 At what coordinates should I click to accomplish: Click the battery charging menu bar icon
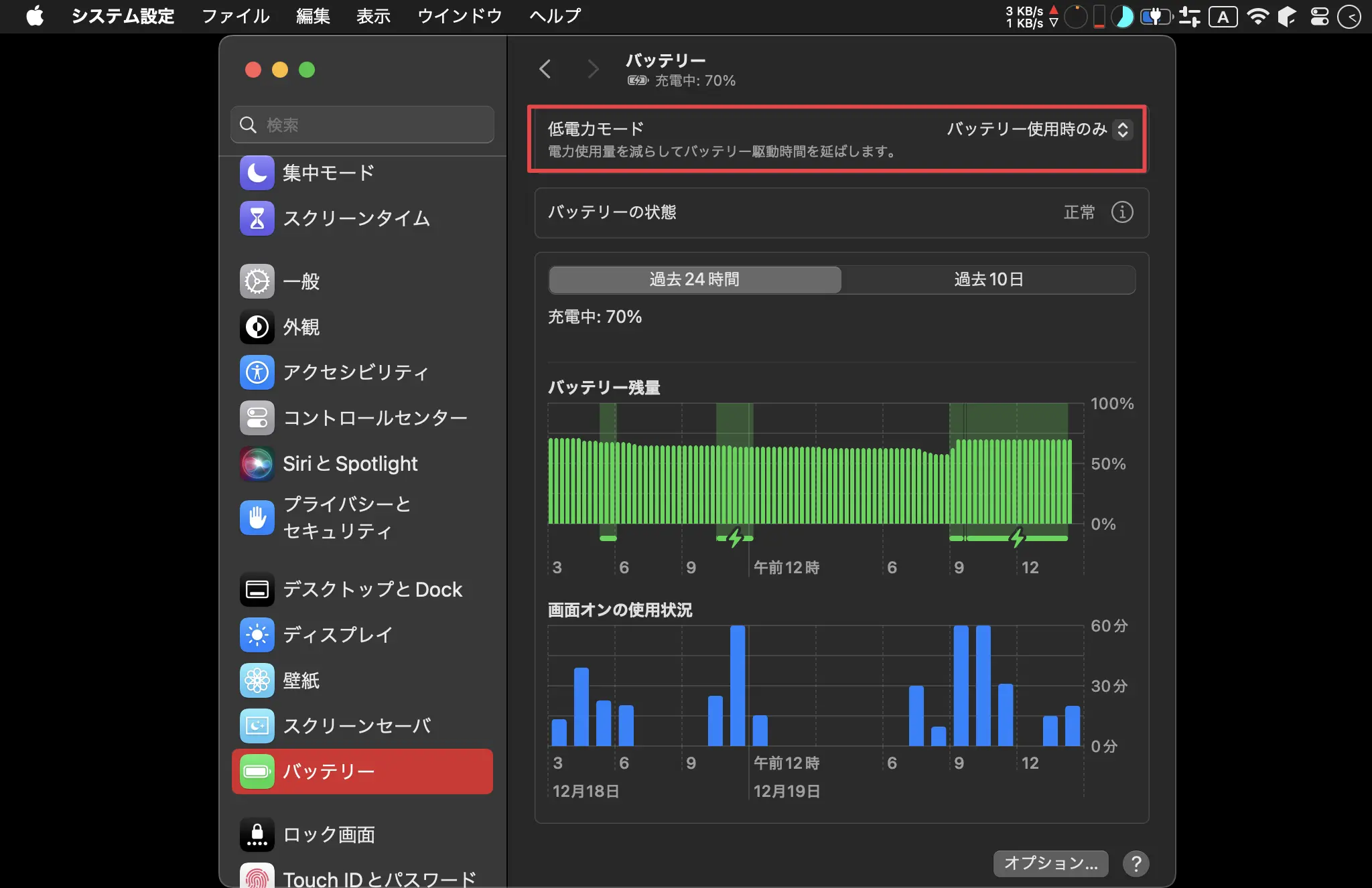pos(1157,16)
